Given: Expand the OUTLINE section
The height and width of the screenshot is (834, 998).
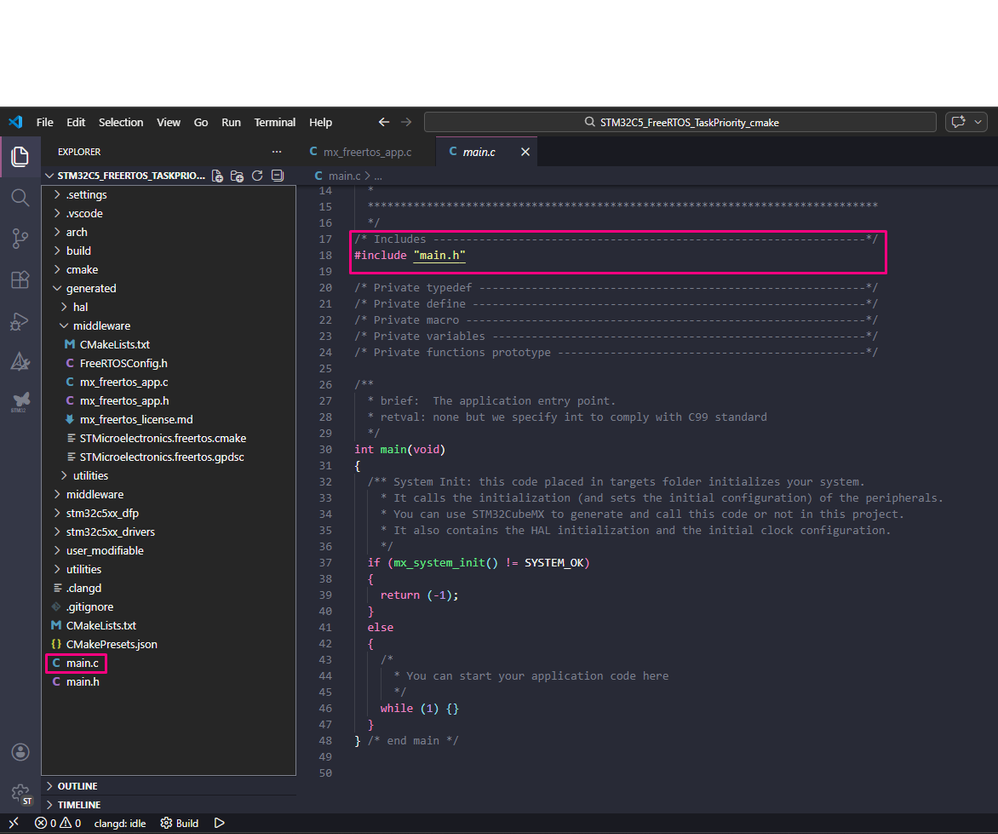Looking at the screenshot, I should (x=169, y=786).
